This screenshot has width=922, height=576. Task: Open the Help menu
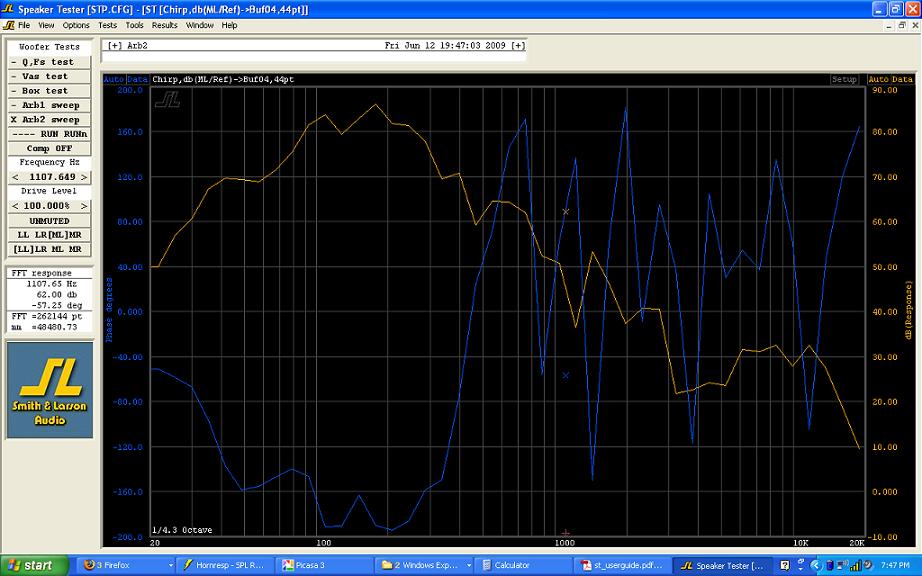click(229, 25)
